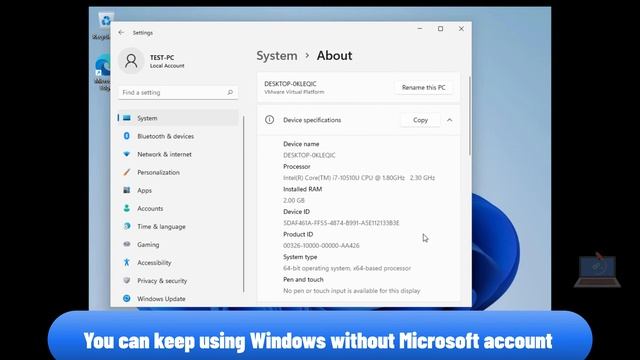Screen dimensions: 640x360
Task: Click the Bluetooth & devices icon
Action: click(127, 136)
